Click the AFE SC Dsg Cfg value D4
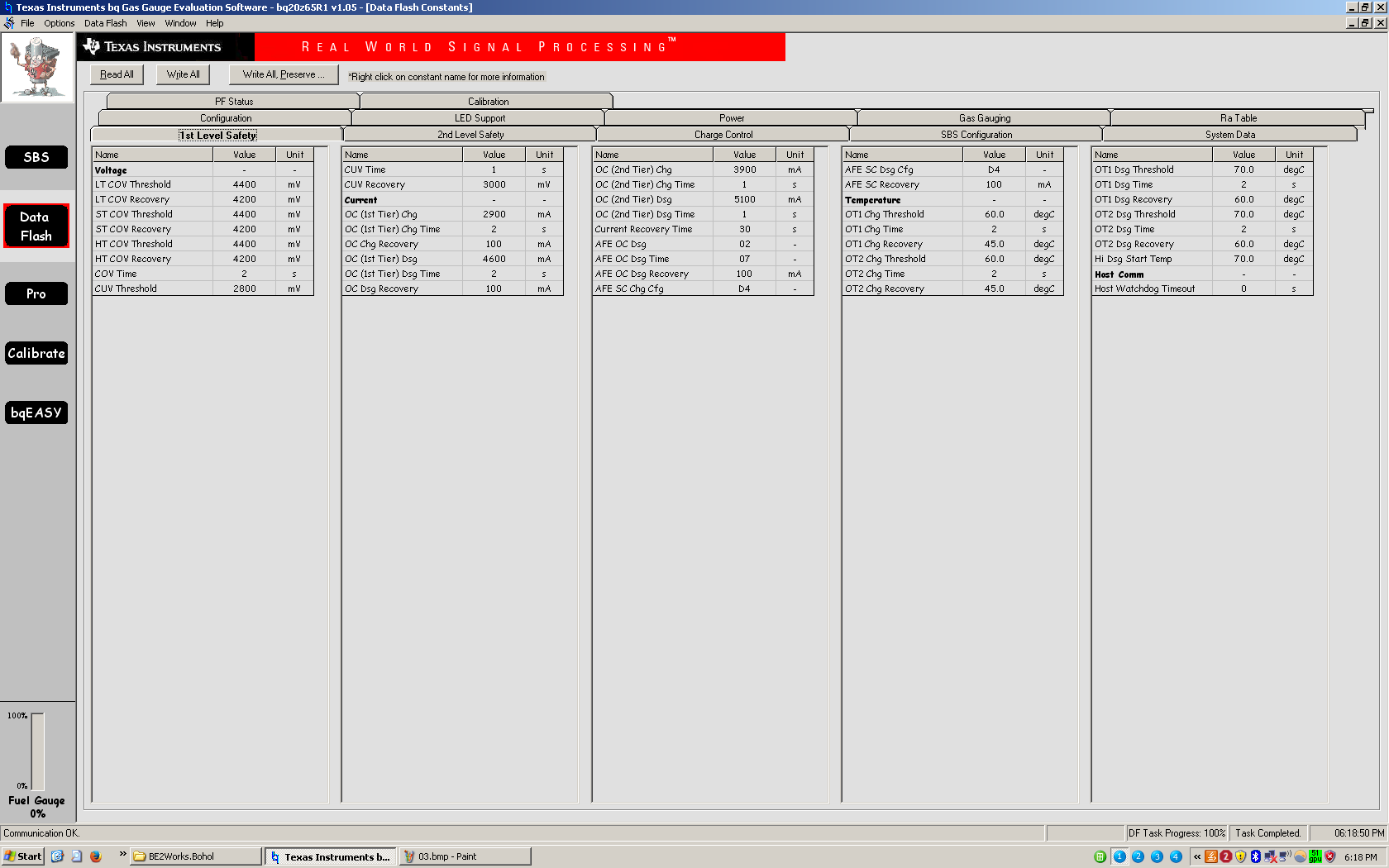The height and width of the screenshot is (868, 1389). (994, 169)
